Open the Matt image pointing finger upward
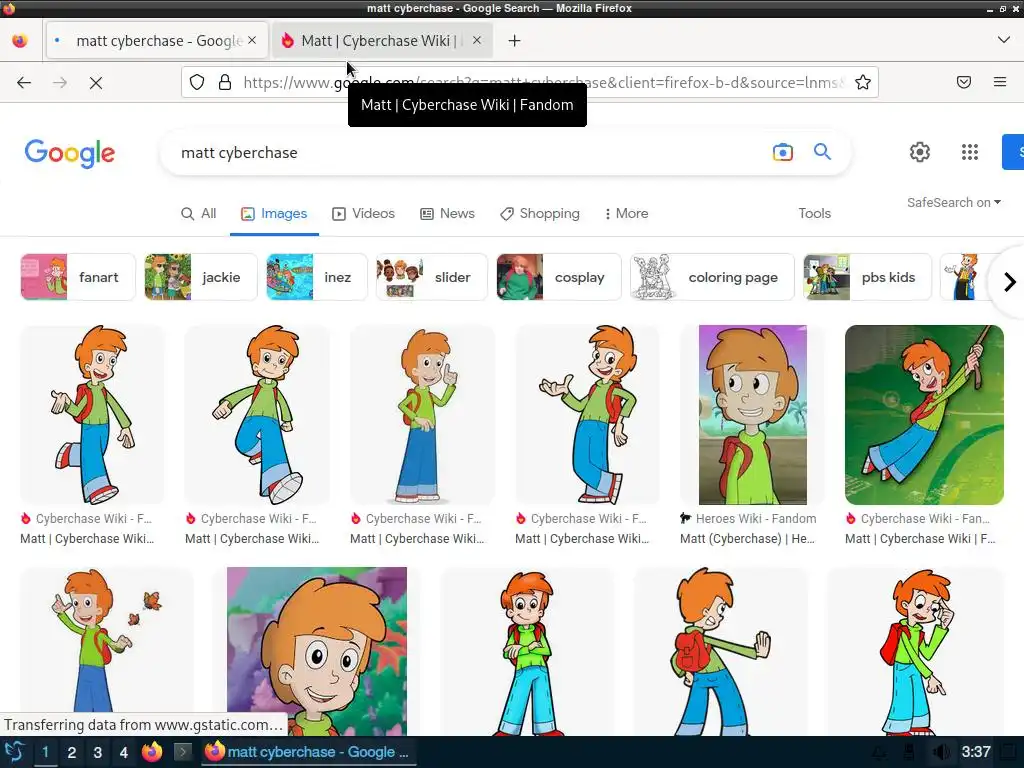This screenshot has width=1024, height=768. pos(423,415)
